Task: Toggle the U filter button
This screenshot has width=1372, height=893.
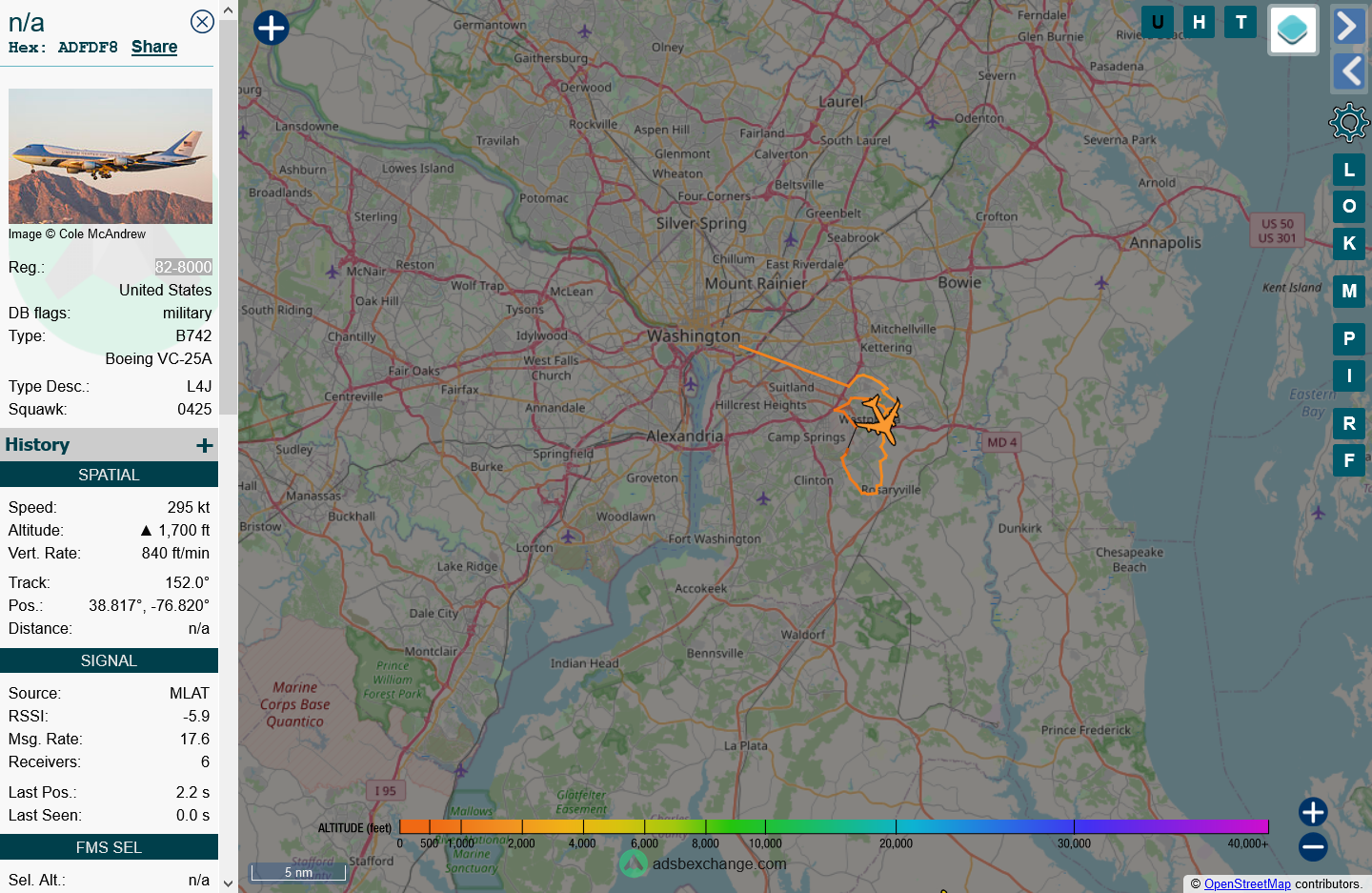Action: coord(1158,22)
